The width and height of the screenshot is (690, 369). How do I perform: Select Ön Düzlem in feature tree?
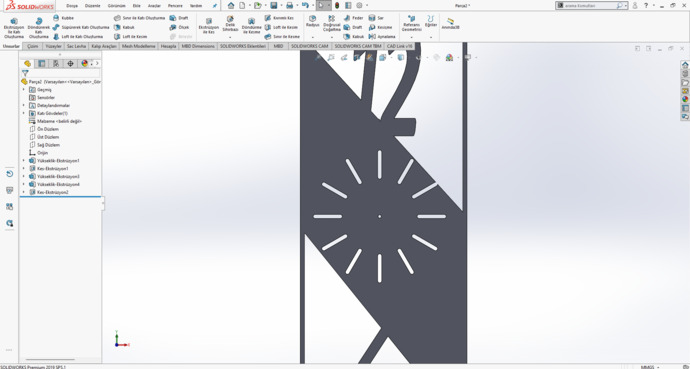click(44, 129)
